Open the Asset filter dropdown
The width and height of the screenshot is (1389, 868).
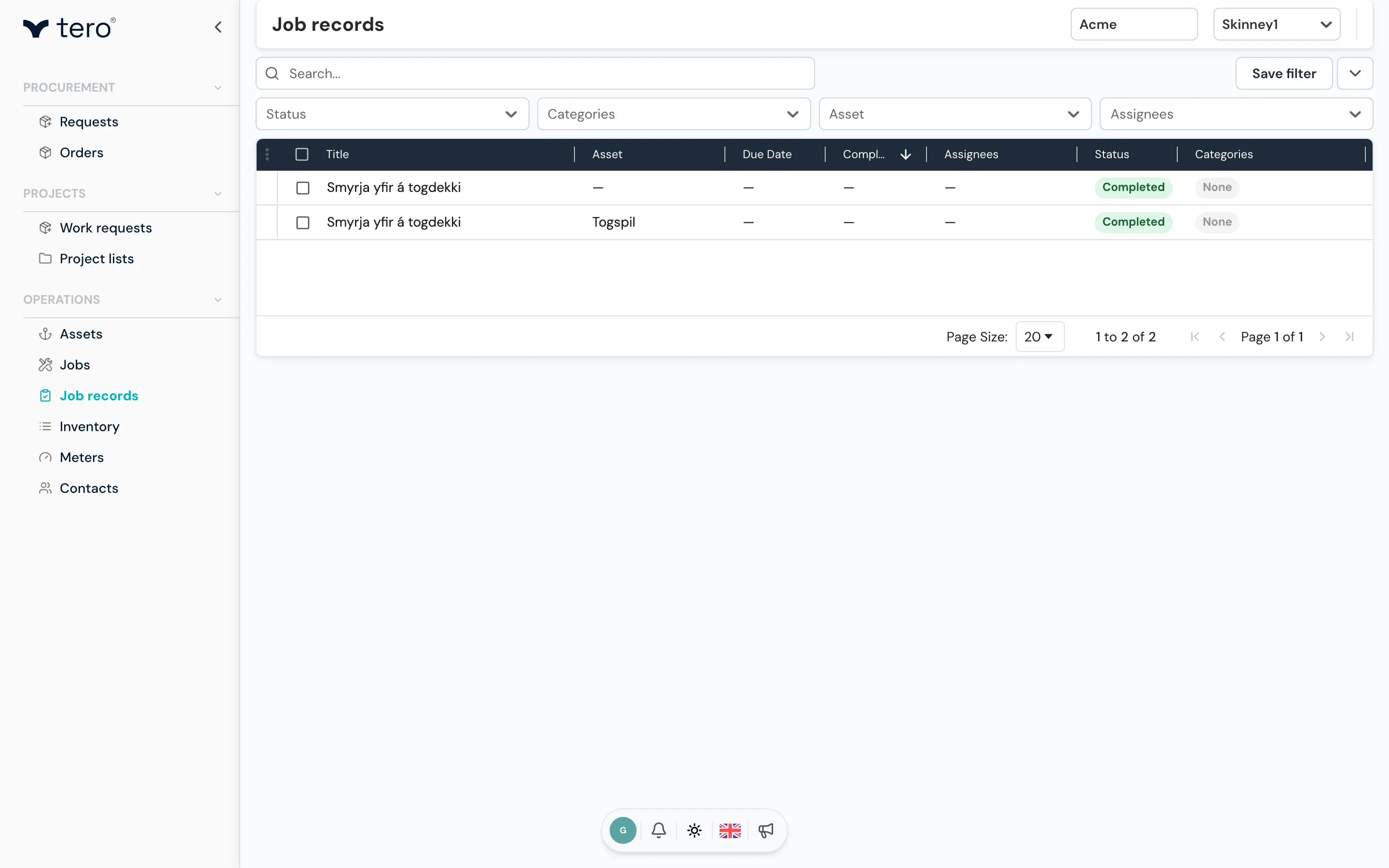tap(955, 114)
